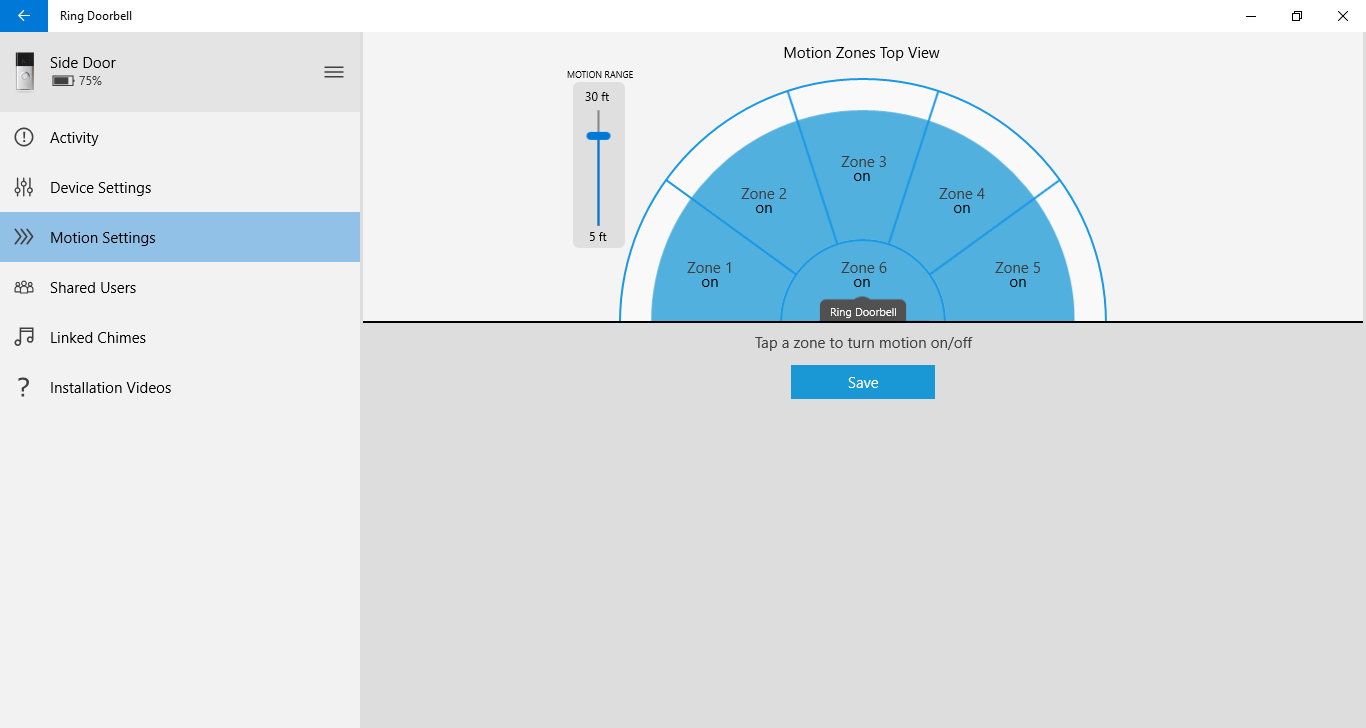1366x728 pixels.
Task: Click the Activity exclamation icon
Action: tap(24, 137)
